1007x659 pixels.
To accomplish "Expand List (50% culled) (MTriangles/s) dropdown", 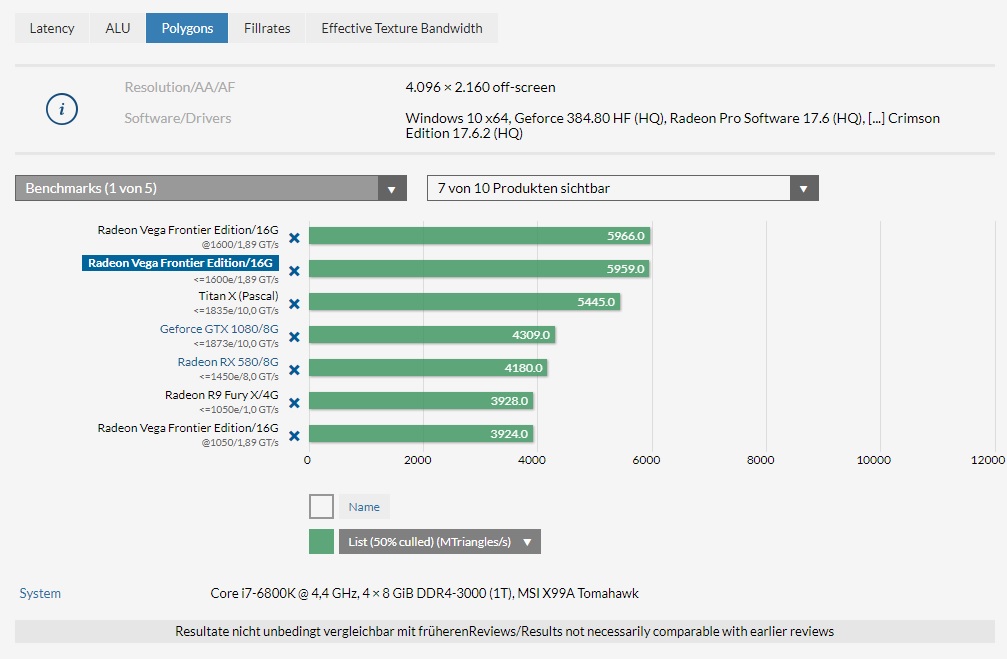I will [x=439, y=541].
